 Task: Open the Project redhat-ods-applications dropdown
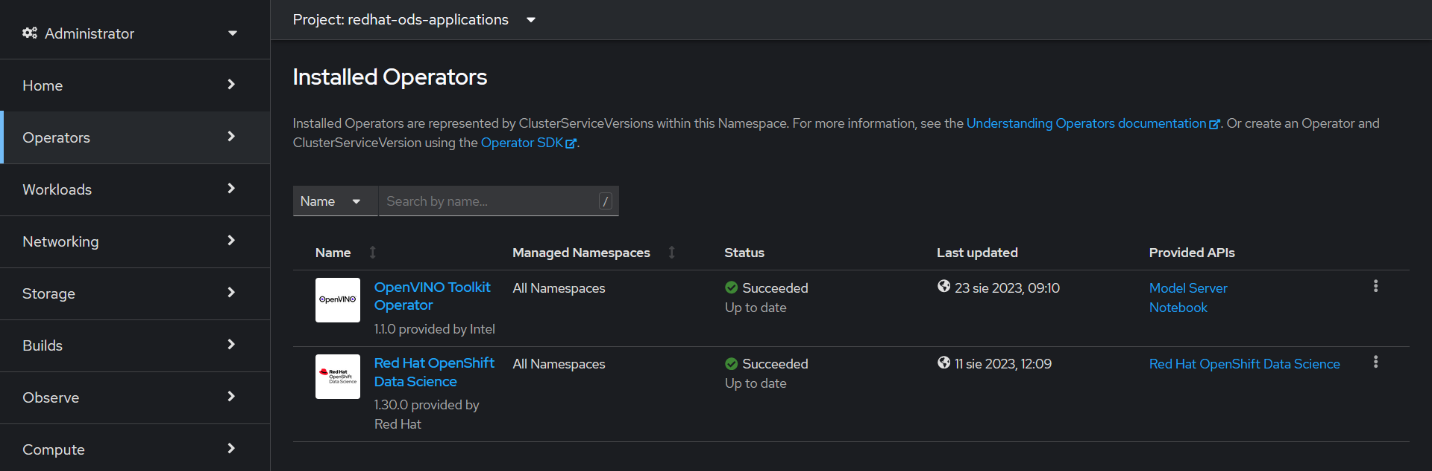414,20
